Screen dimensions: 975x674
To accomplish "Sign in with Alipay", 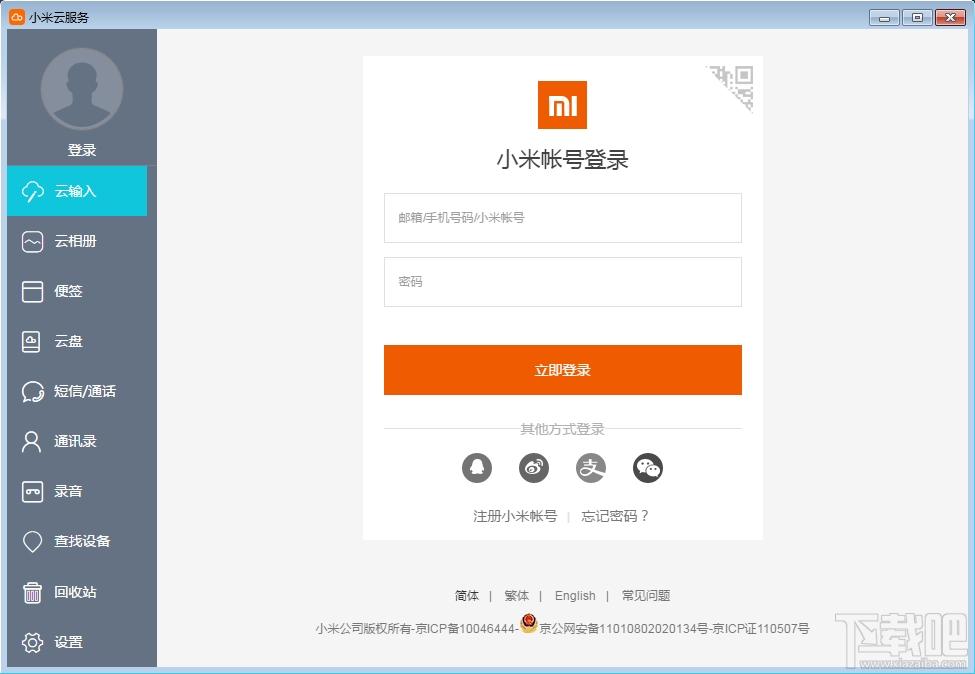I will (590, 467).
